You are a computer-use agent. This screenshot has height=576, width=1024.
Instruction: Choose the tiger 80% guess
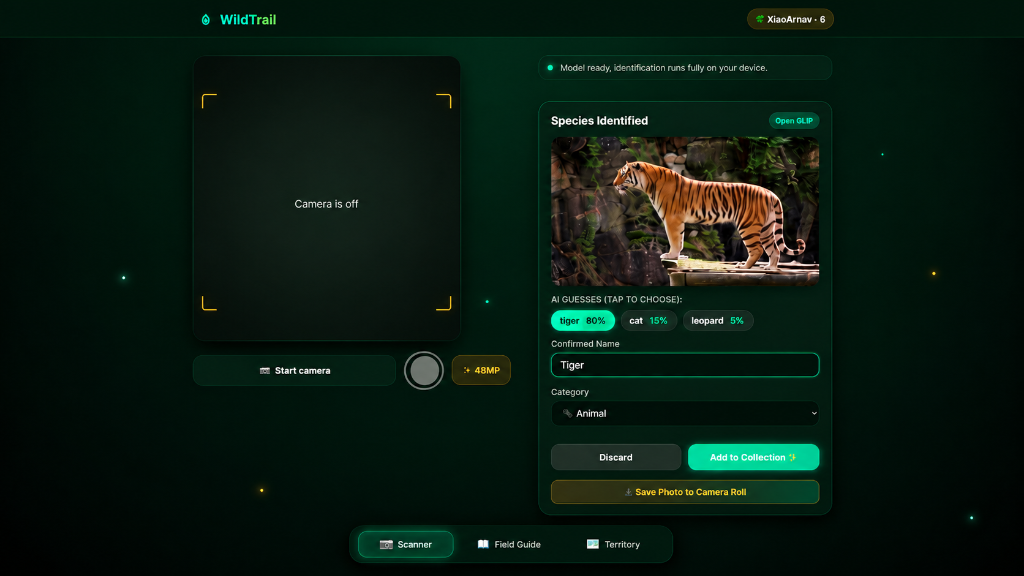tap(583, 321)
